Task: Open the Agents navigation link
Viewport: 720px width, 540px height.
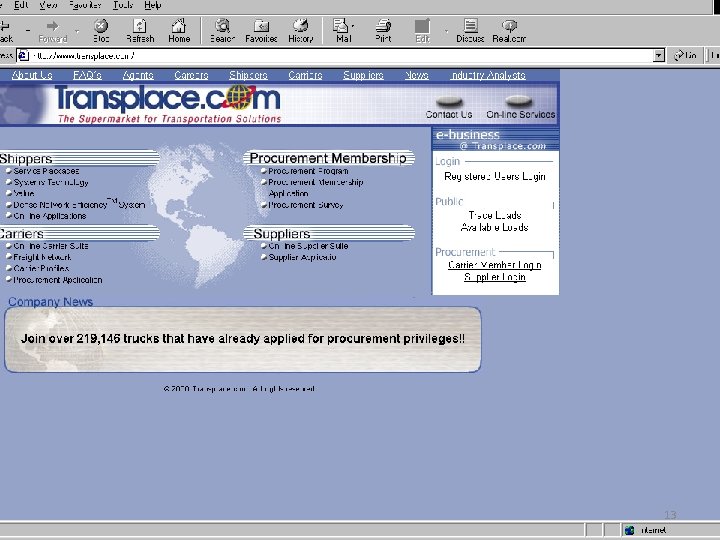Action: [138, 75]
